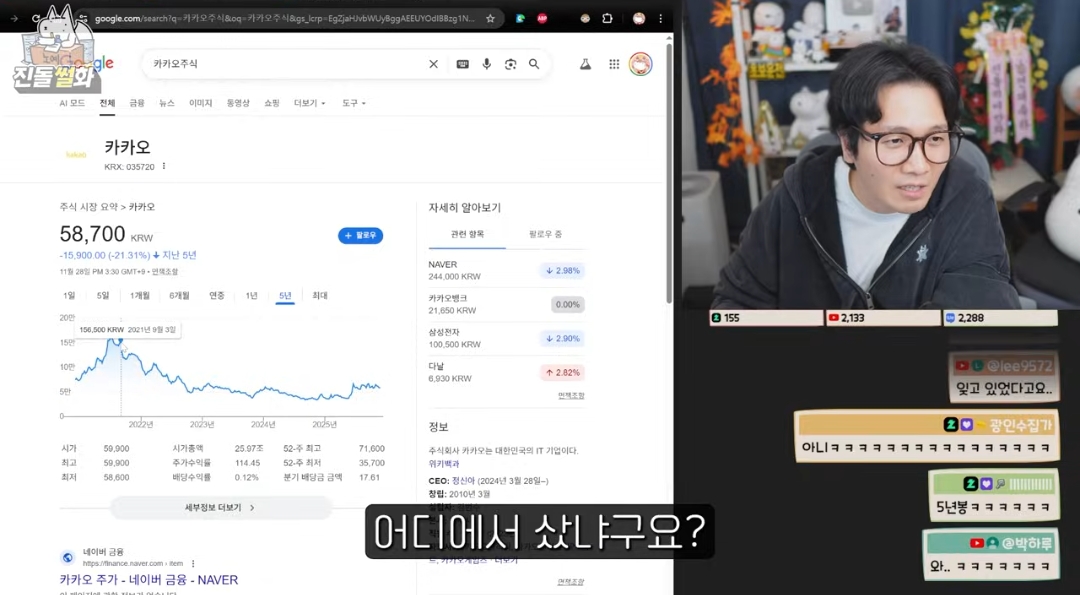Click chat message from @박하루

click(990, 555)
